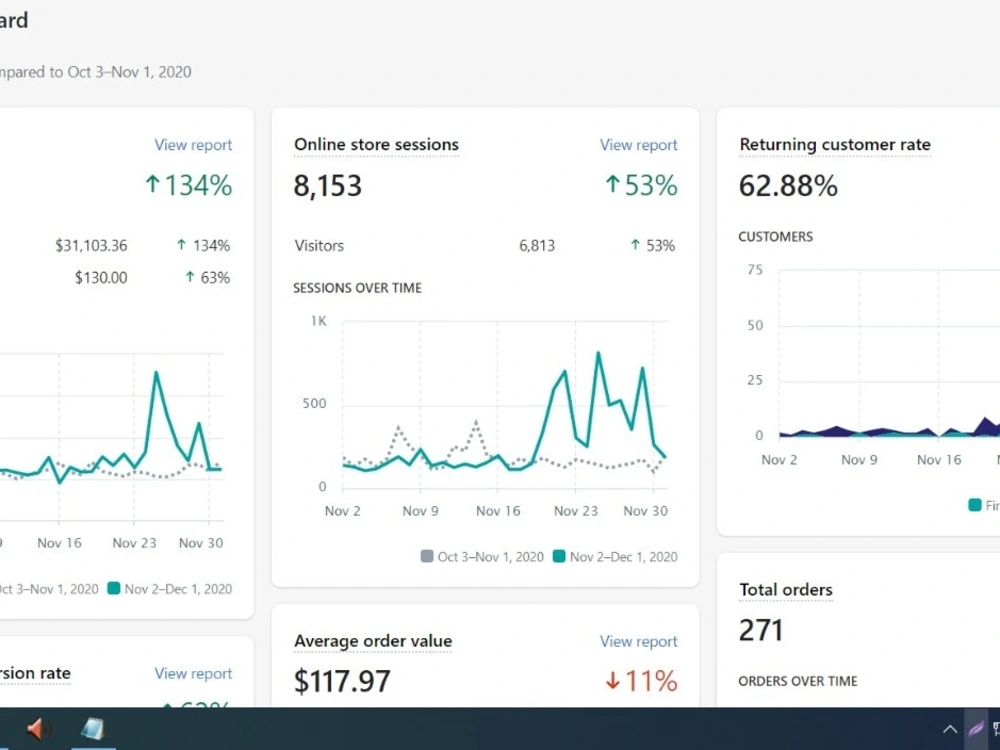Open View report link in the conversion rate card
Viewport: 1000px width, 750px height.
[193, 673]
